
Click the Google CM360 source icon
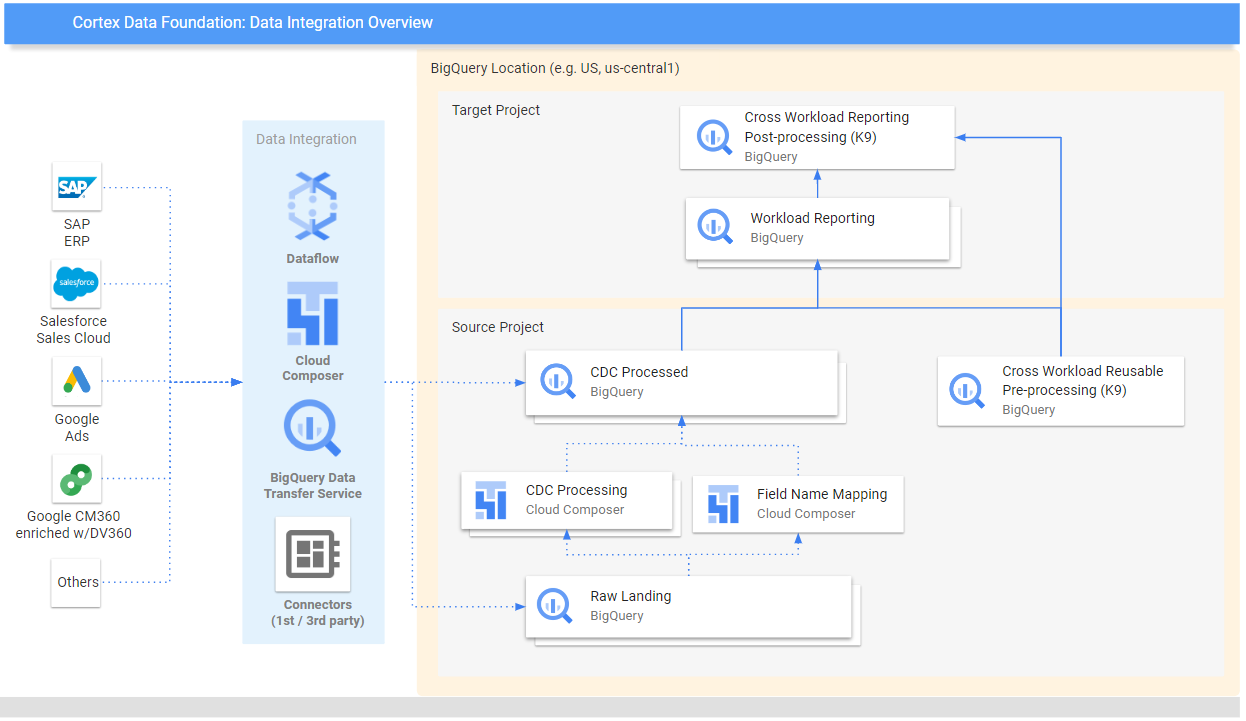[x=76, y=478]
